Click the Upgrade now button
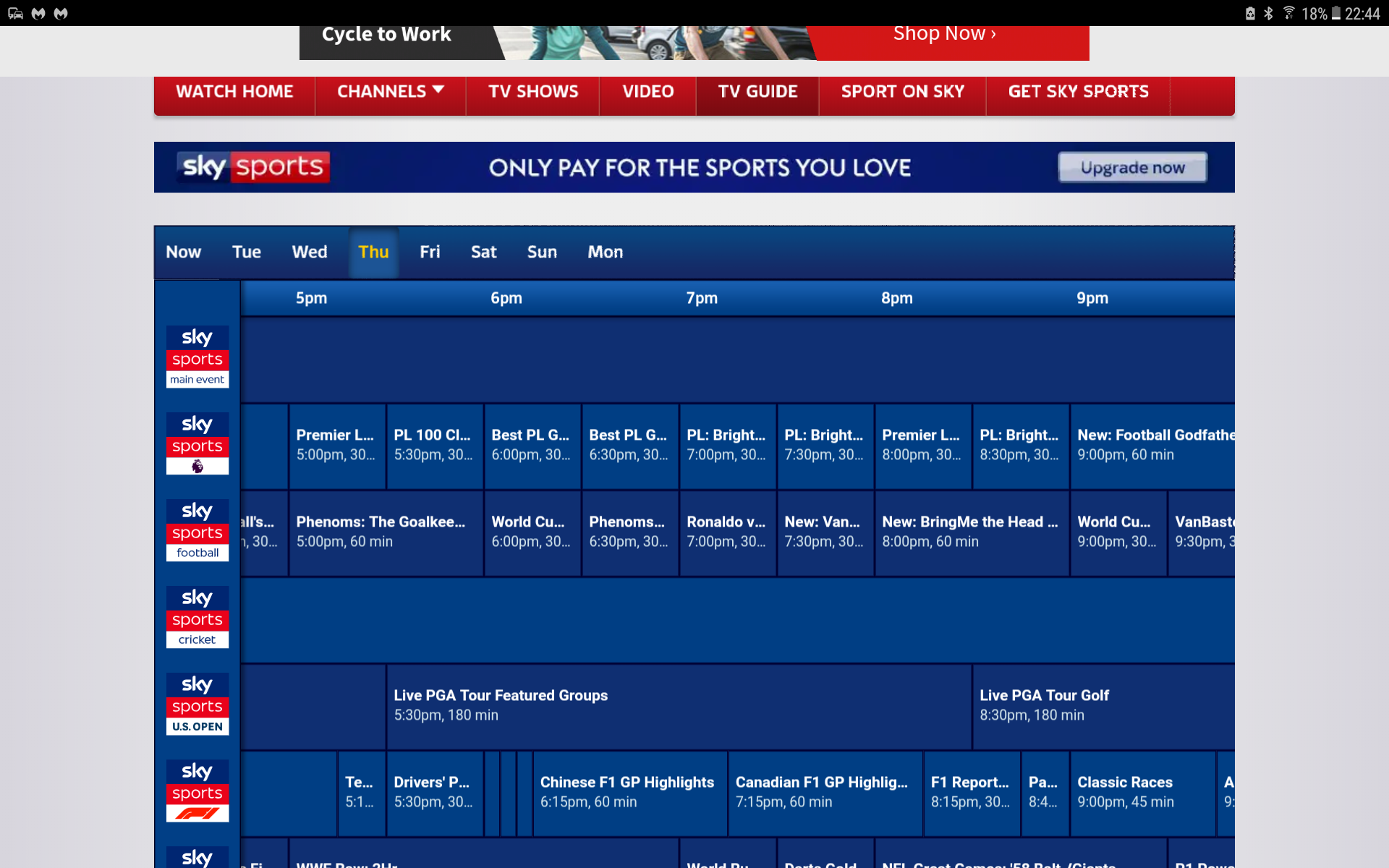 (x=1133, y=167)
